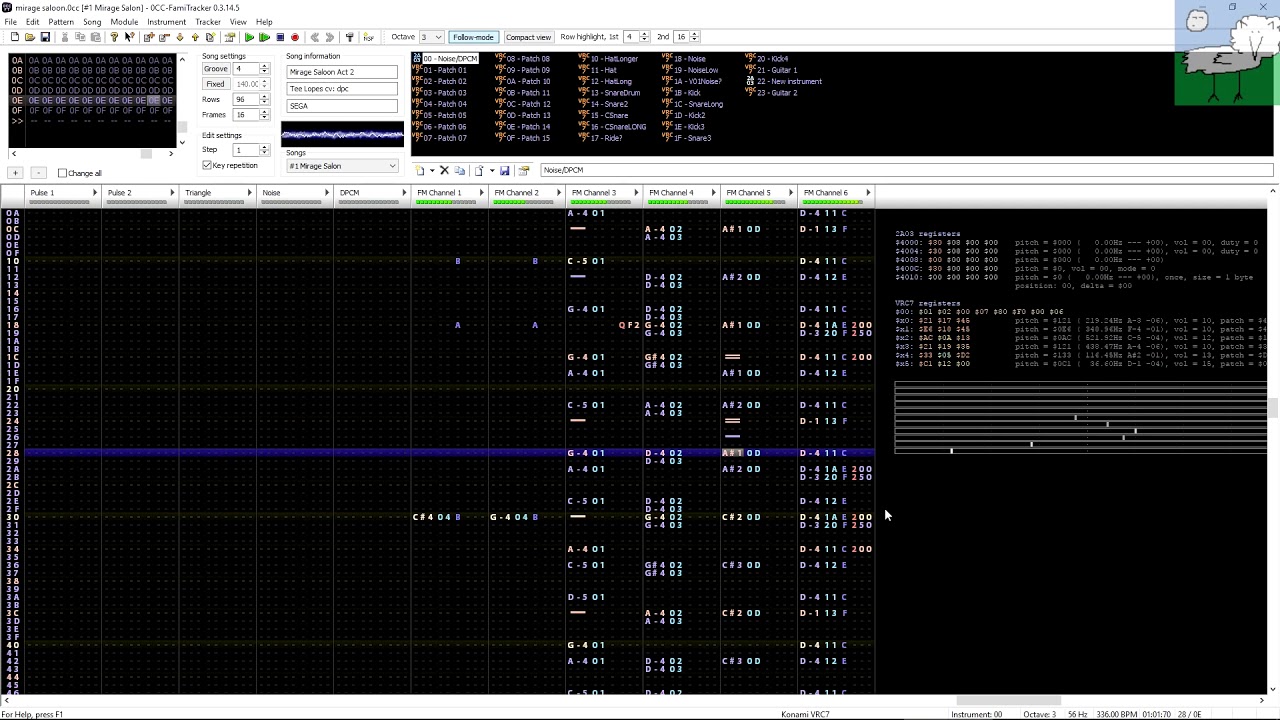
Task: Open configuration with the hammer settings icon
Action: 349,37
